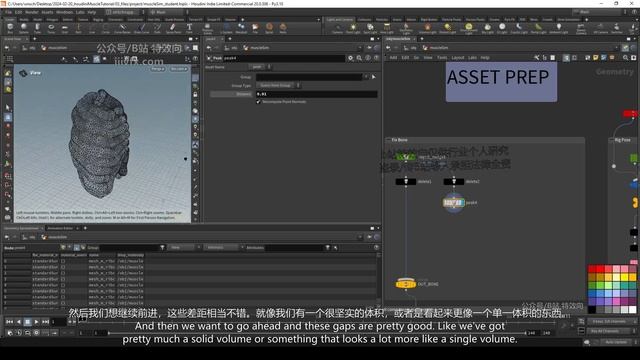Toggle material_override checkbox in row 5
This screenshot has width=640, height=360.
pos(63,291)
